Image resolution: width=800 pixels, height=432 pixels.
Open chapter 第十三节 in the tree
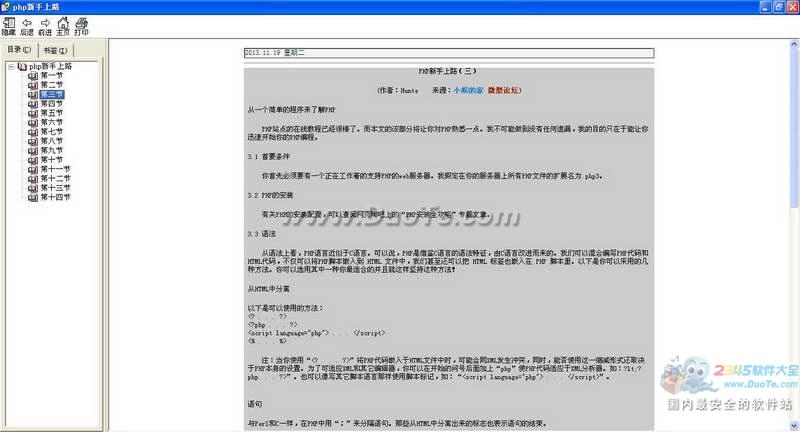55,188
